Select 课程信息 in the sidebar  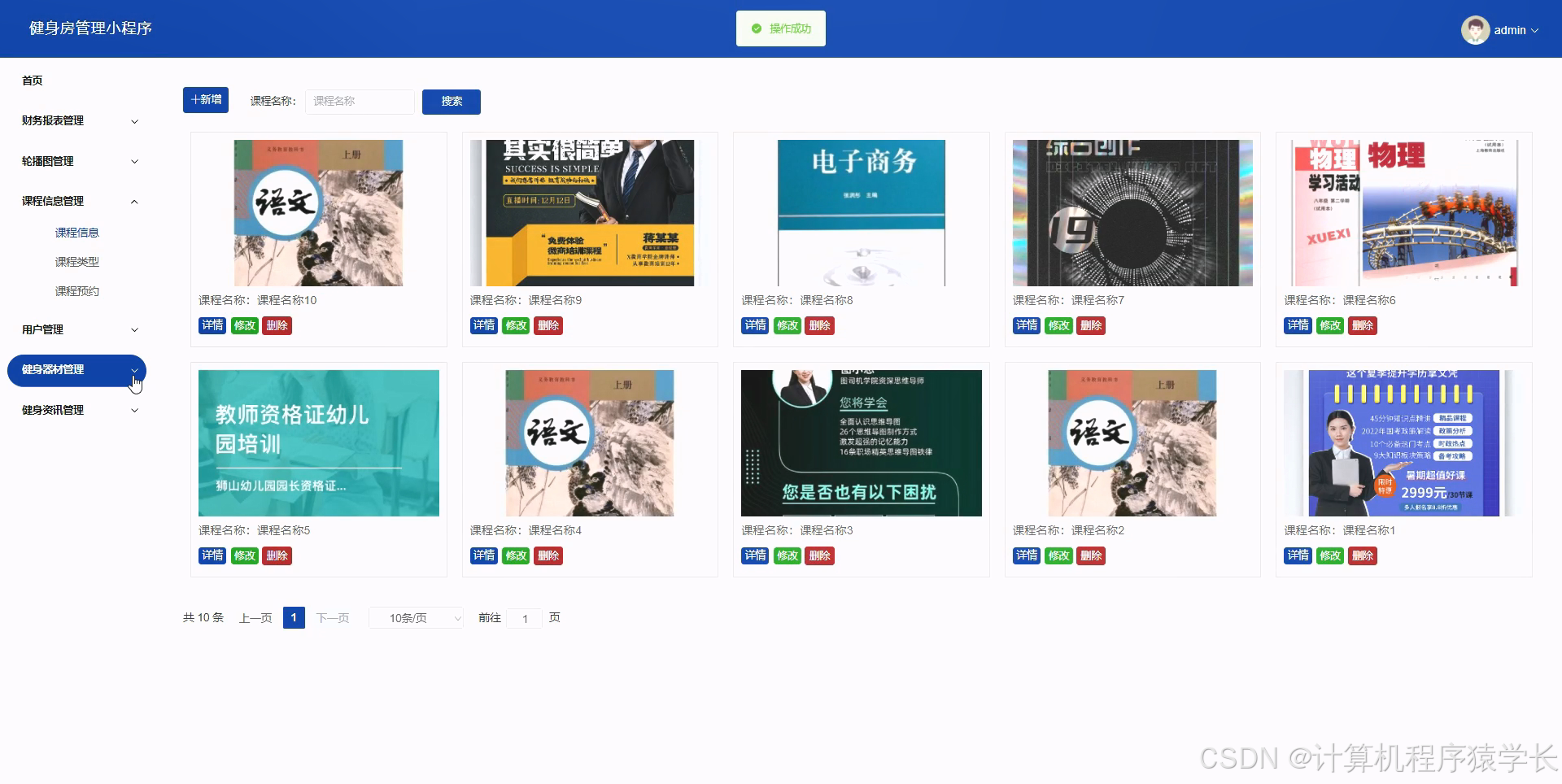pos(76,232)
